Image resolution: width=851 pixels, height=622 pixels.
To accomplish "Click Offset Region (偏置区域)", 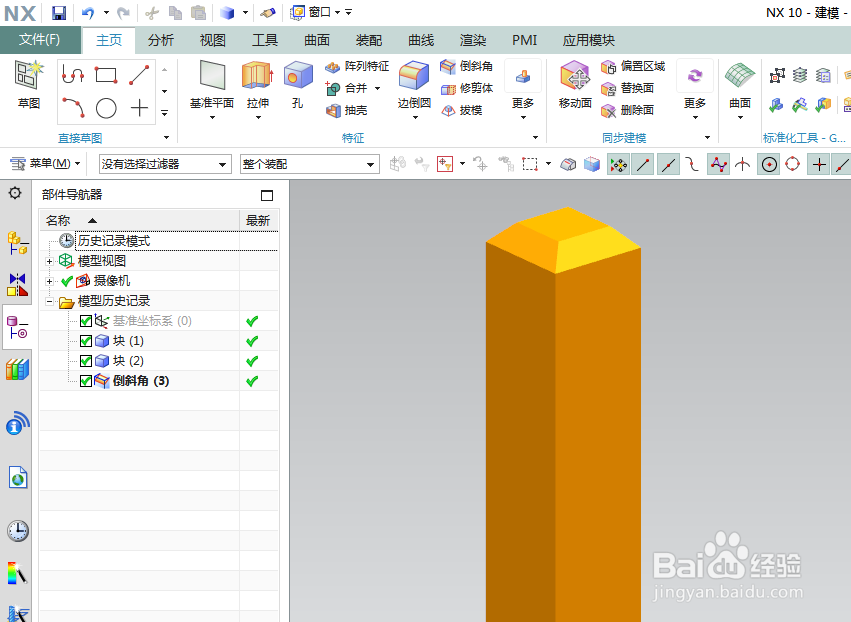I will pyautogui.click(x=633, y=66).
